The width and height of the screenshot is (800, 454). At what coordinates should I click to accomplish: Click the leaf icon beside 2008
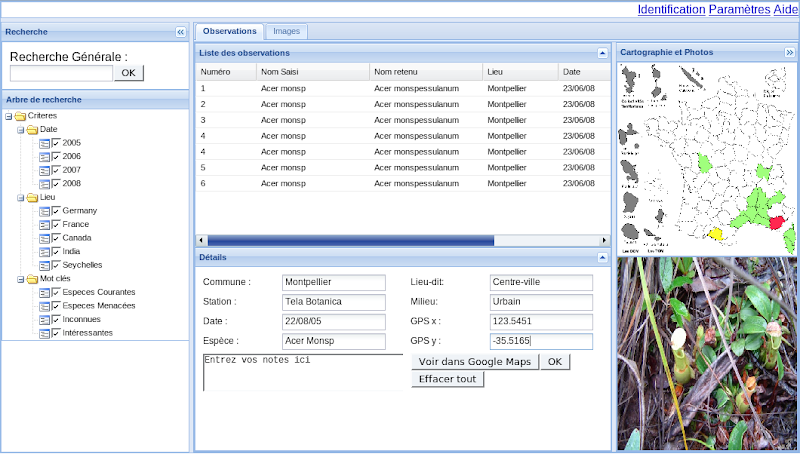(x=45, y=184)
